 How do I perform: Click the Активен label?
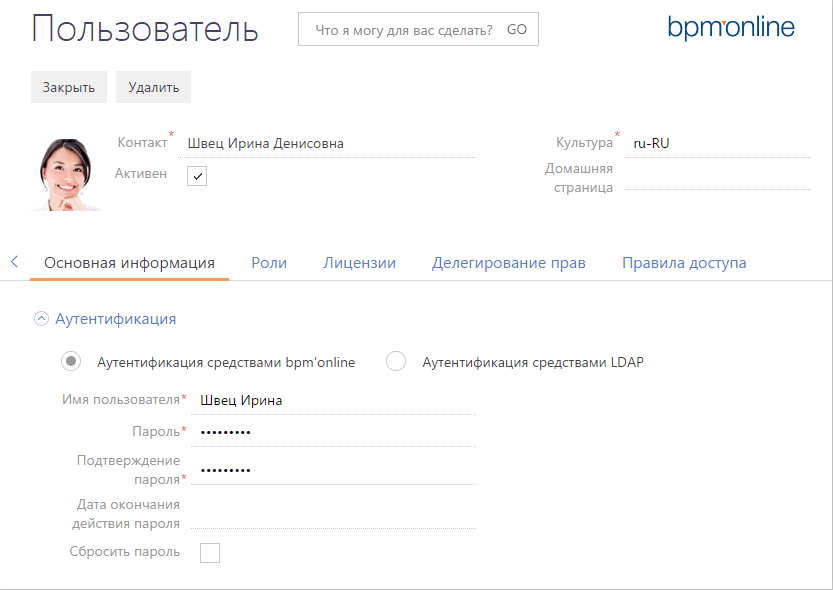click(x=141, y=174)
